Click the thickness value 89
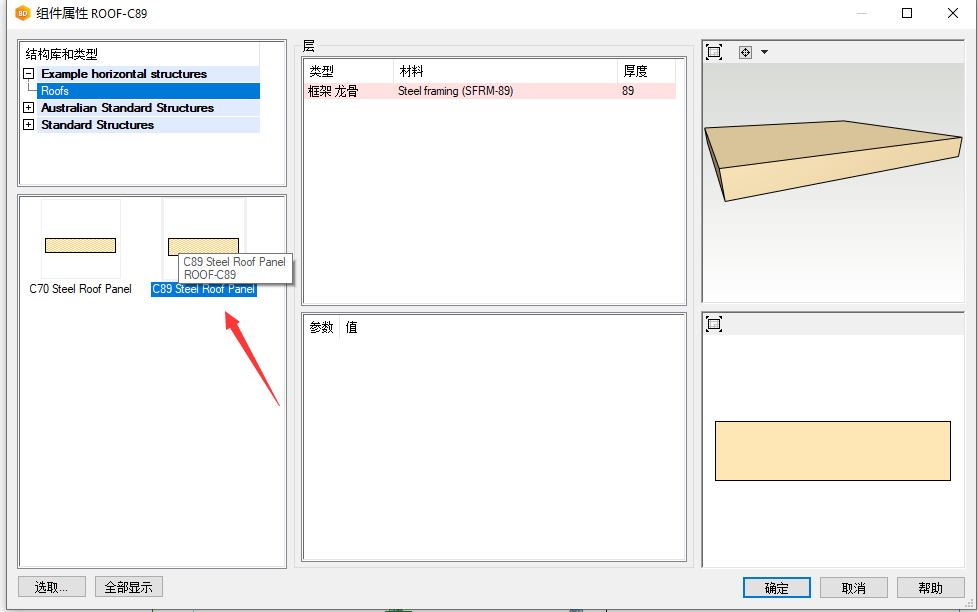Image resolution: width=978 pixels, height=612 pixels. click(x=628, y=91)
